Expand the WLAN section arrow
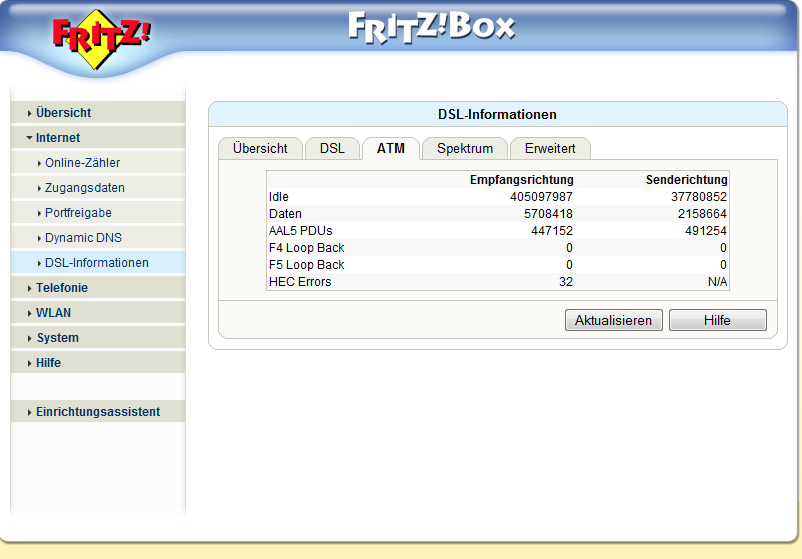 coord(30,314)
